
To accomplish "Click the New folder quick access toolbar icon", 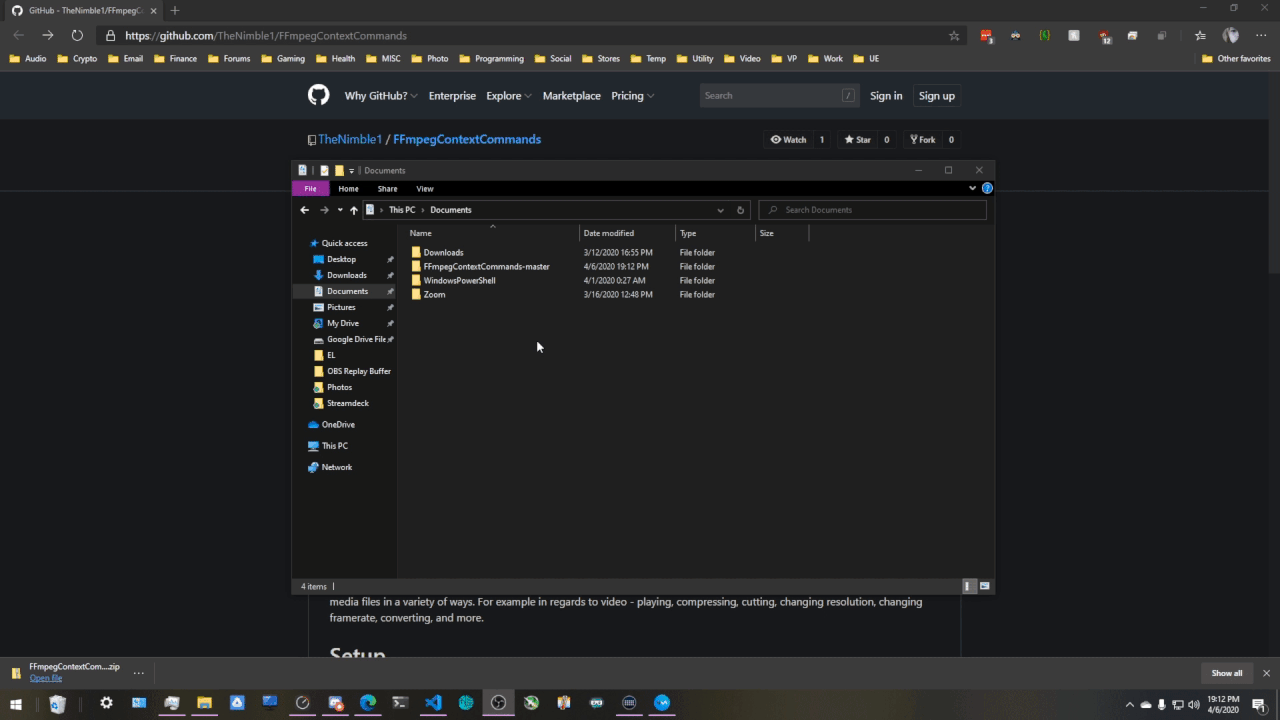I will coord(339,171).
